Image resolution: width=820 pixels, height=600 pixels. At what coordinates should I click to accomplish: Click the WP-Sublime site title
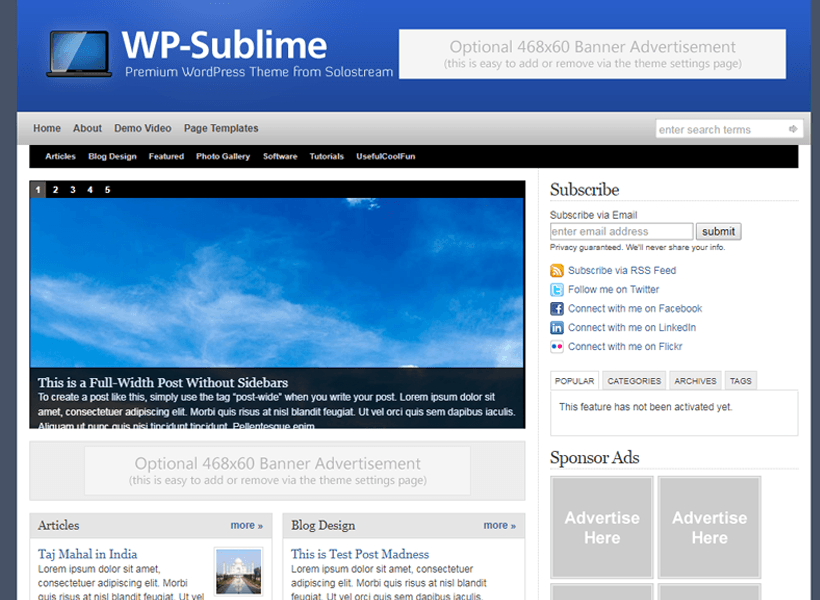224,44
